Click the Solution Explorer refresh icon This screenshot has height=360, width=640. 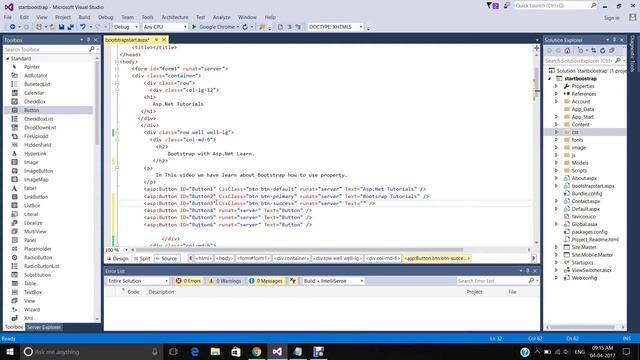(x=602, y=51)
